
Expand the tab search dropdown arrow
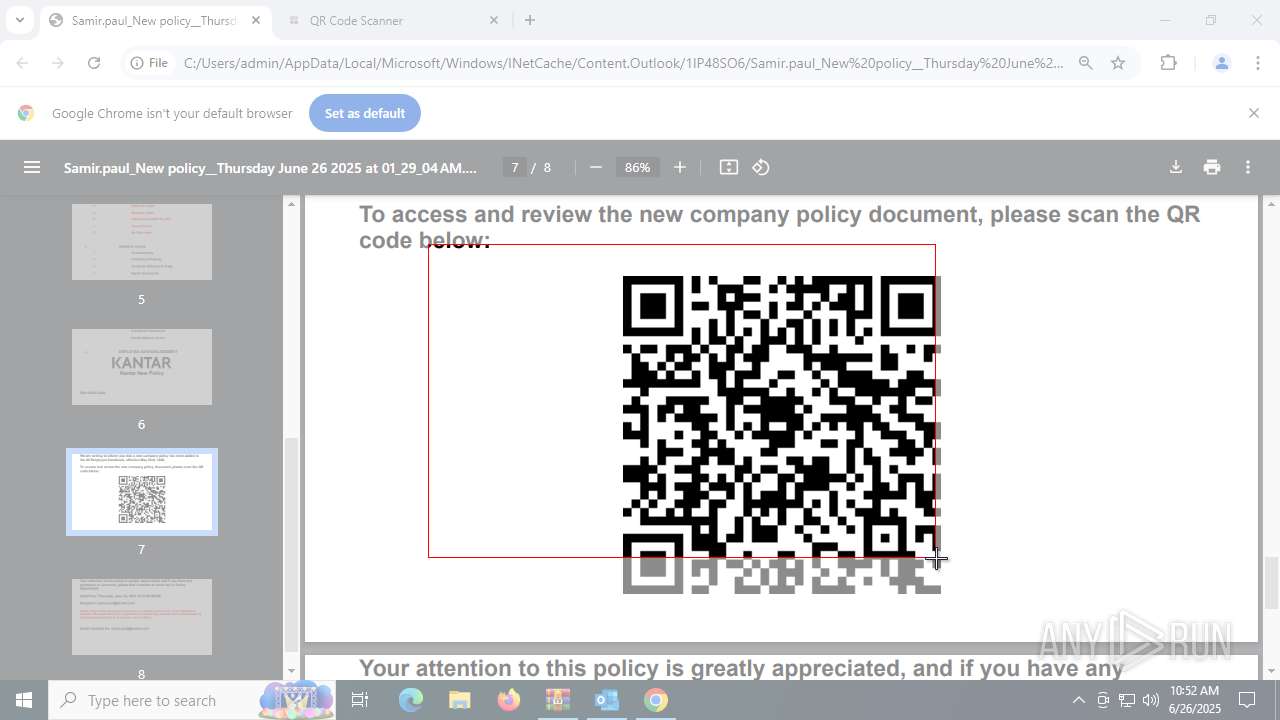pyautogui.click(x=19, y=20)
